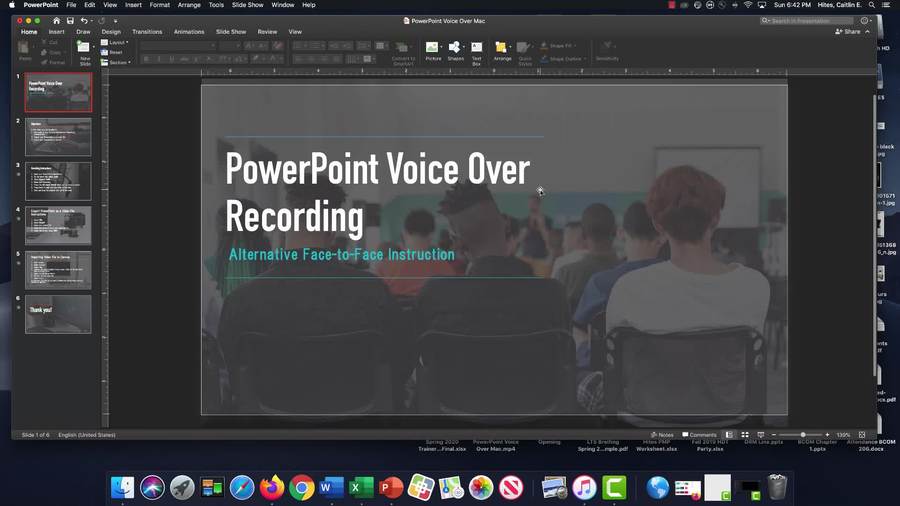Open PowerPoint from the Dock
The height and width of the screenshot is (506, 900).
(391, 488)
